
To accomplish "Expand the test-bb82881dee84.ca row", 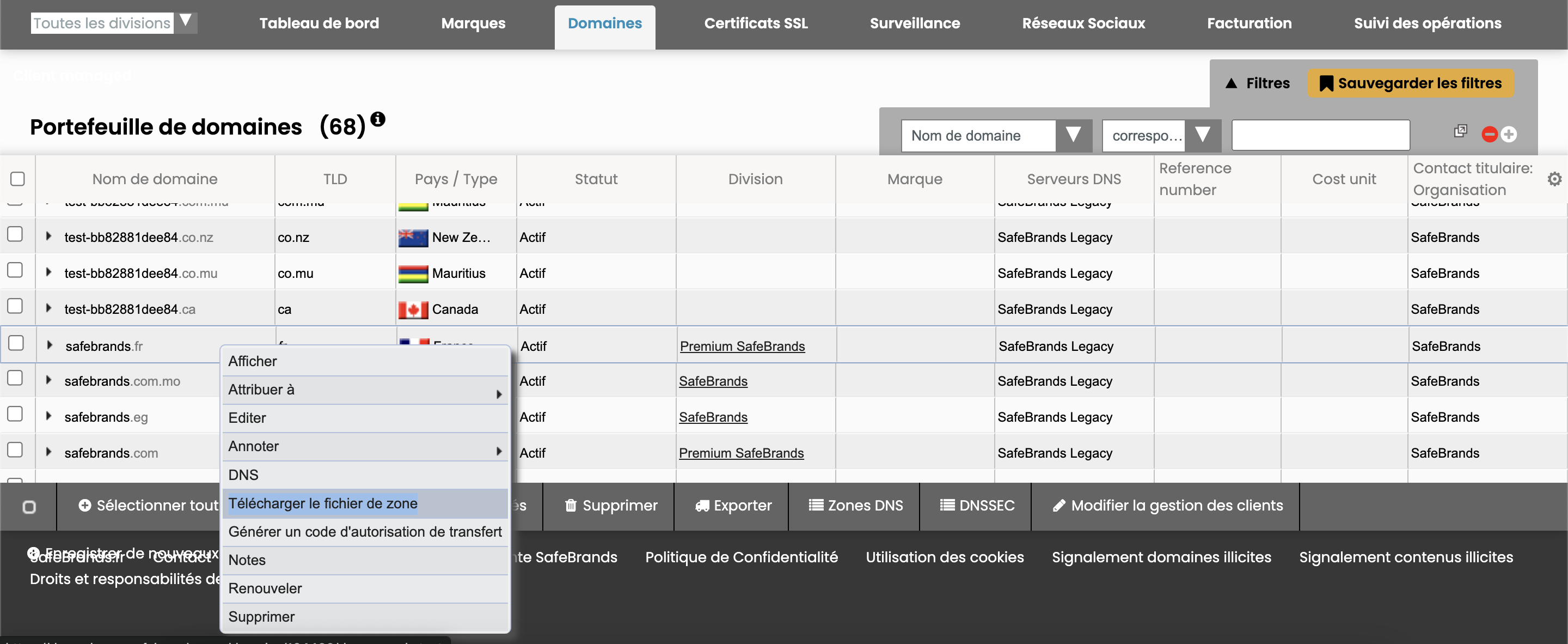I will pyautogui.click(x=48, y=308).
